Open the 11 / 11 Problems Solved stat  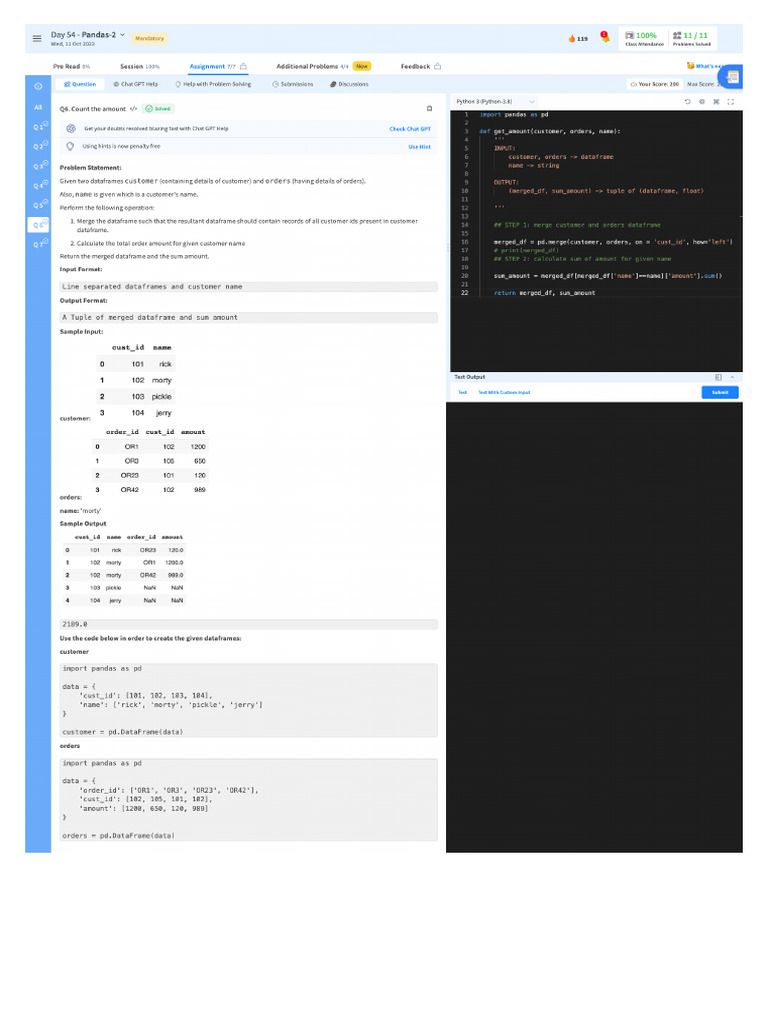coord(692,39)
